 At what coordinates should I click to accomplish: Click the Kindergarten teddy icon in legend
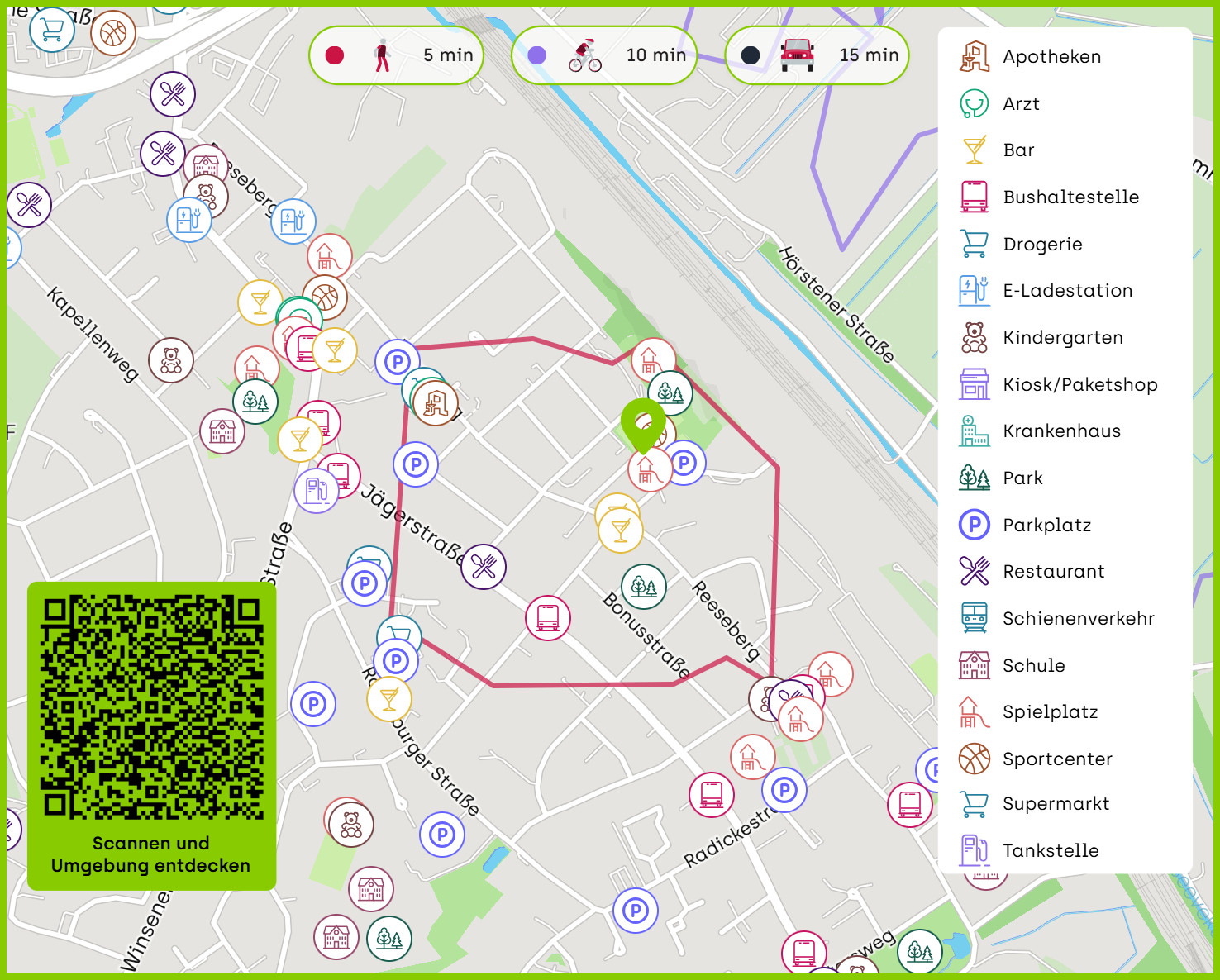tap(975, 337)
